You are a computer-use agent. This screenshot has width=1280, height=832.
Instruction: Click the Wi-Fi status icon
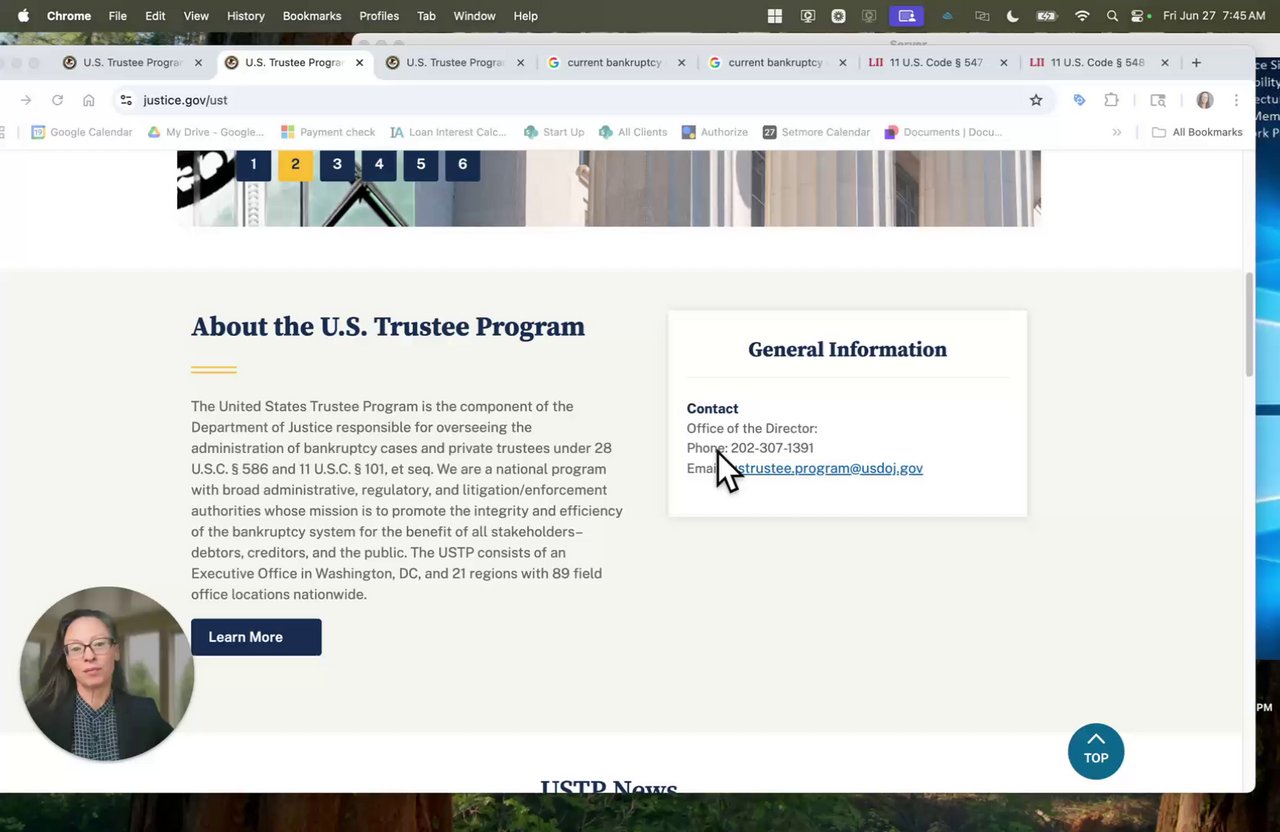(1082, 16)
